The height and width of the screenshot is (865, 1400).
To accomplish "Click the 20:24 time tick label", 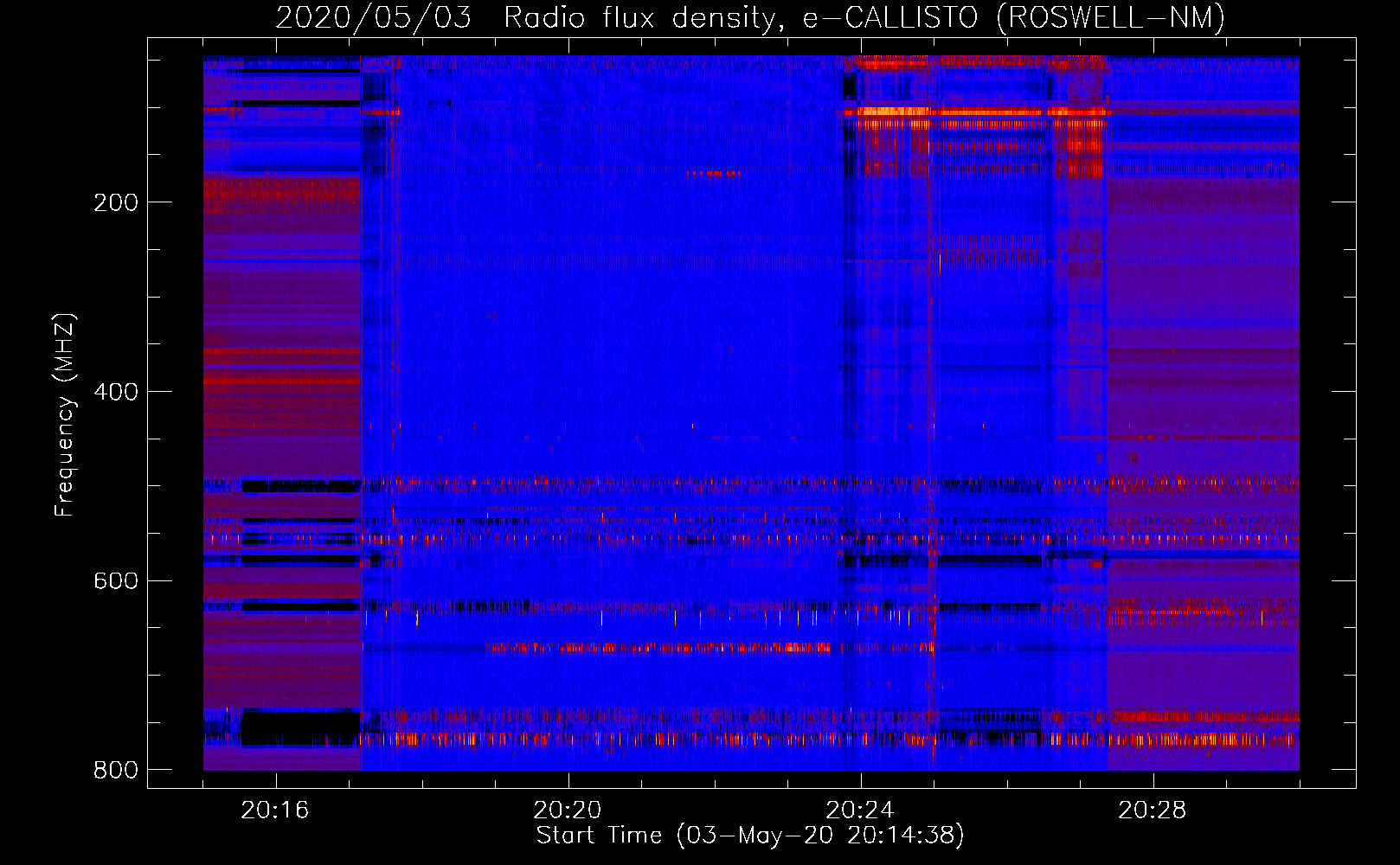I will point(860,811).
